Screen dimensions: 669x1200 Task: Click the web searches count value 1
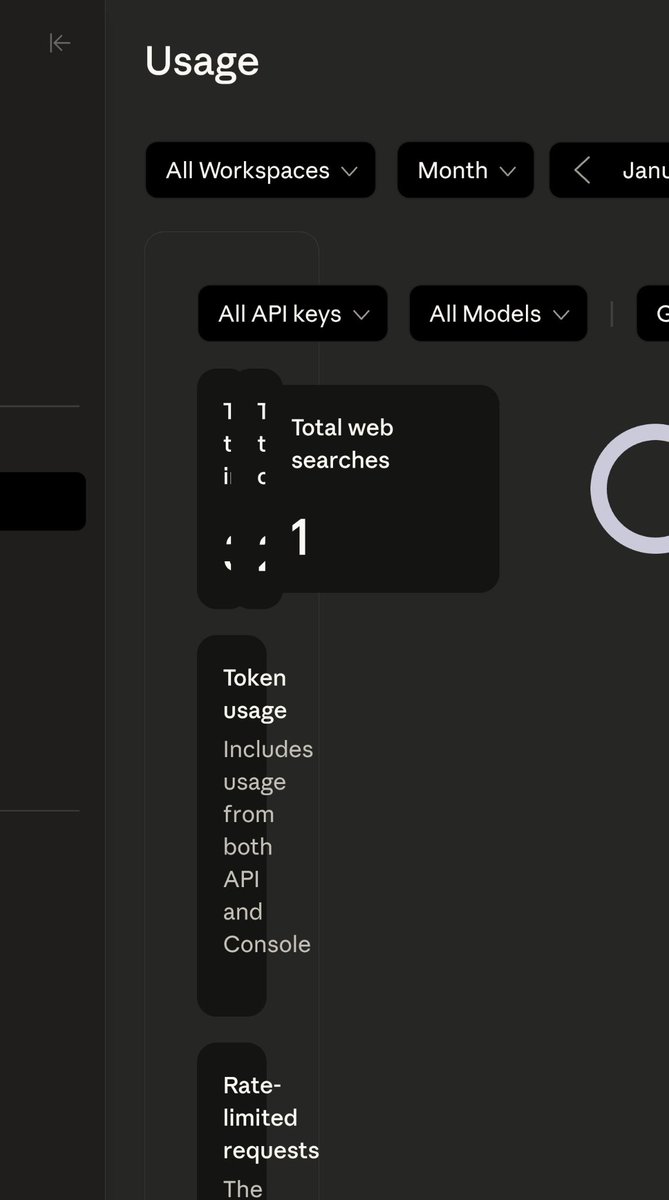[300, 538]
